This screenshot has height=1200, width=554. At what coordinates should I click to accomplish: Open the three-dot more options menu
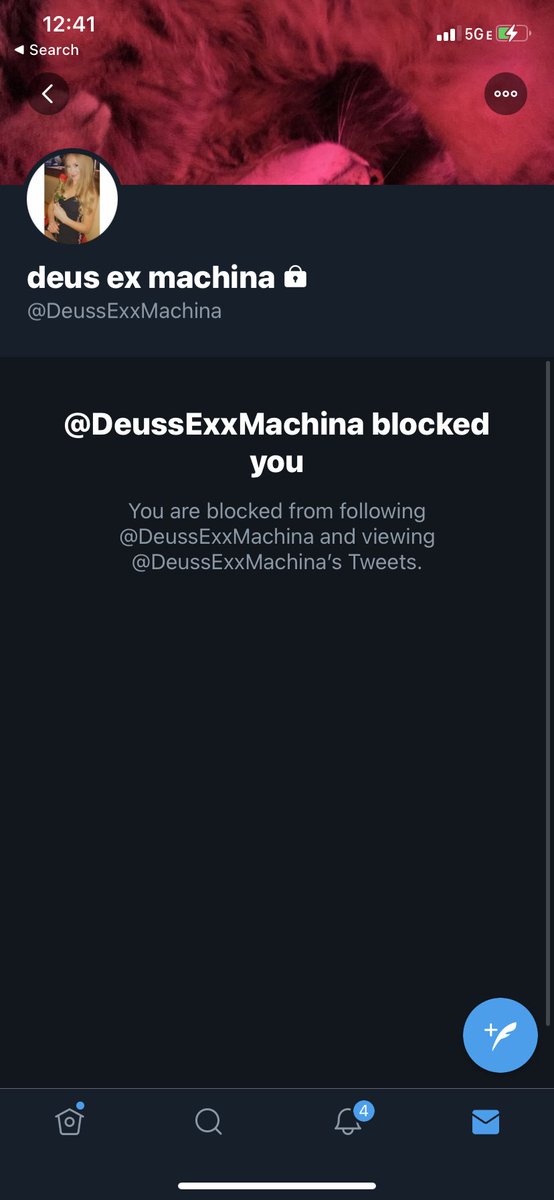point(505,94)
